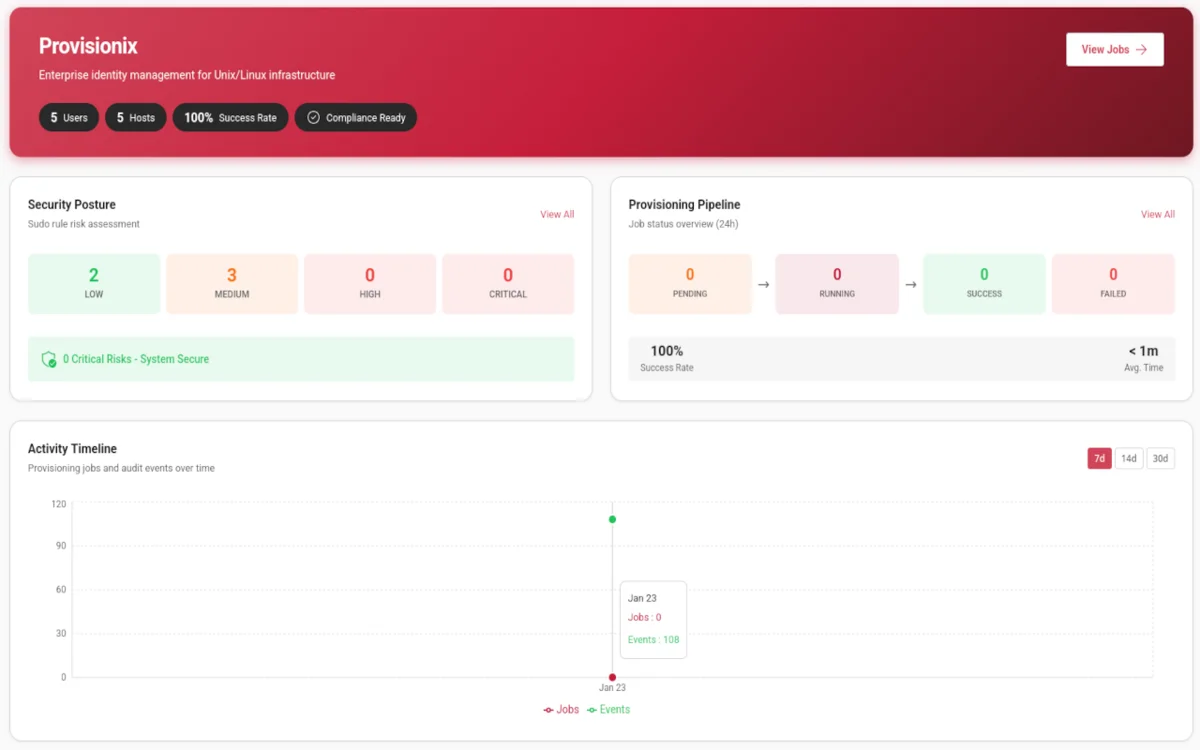Screen dimensions: 1200x750
Task: Switch Activity Timeline to 30d view
Action: pyautogui.click(x=1160, y=458)
